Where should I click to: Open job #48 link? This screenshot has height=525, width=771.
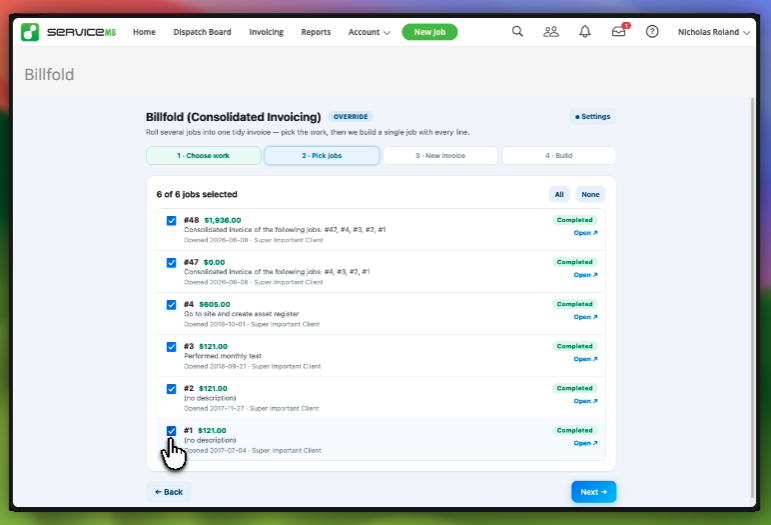[585, 233]
